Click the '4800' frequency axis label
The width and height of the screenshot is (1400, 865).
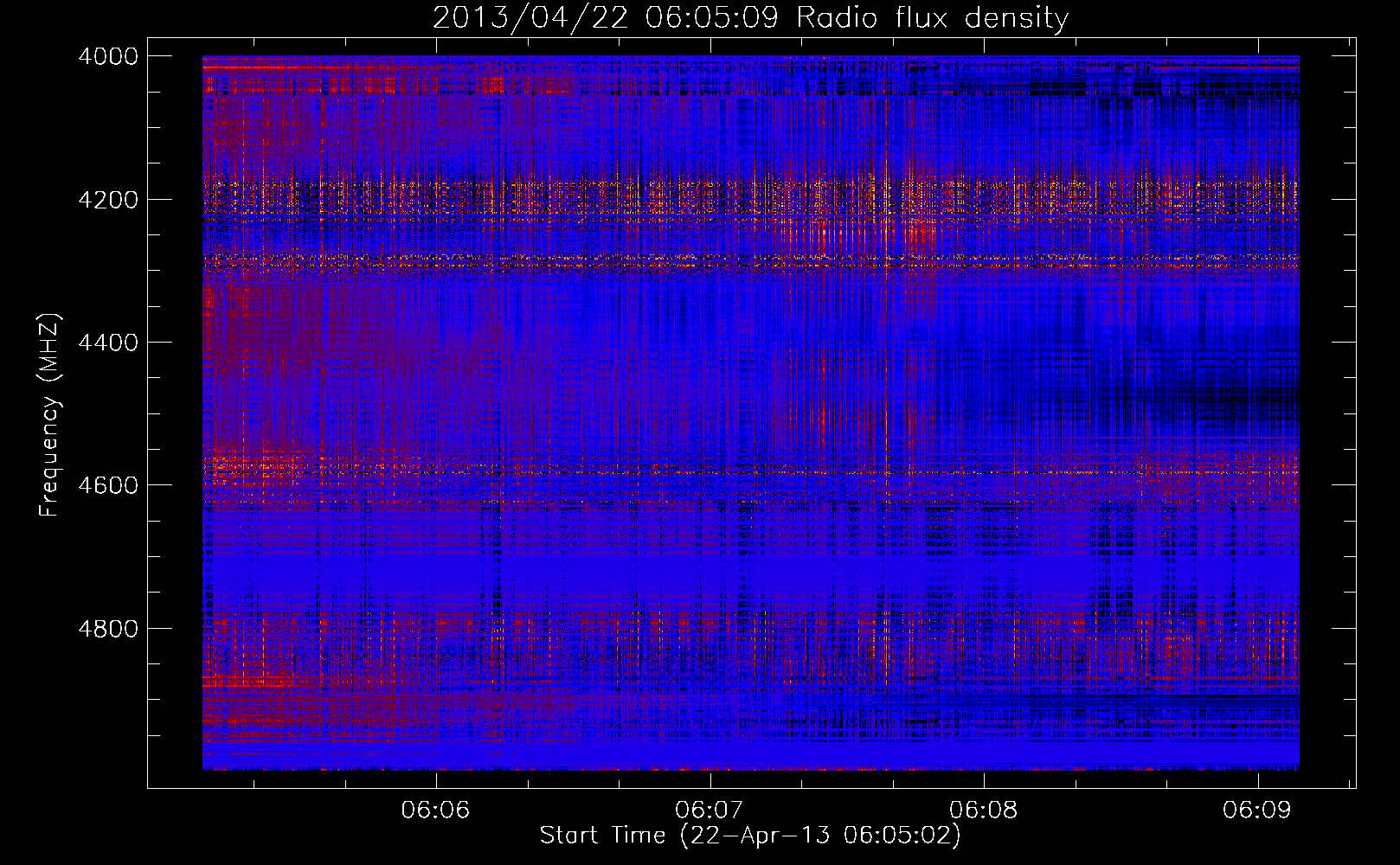click(108, 628)
